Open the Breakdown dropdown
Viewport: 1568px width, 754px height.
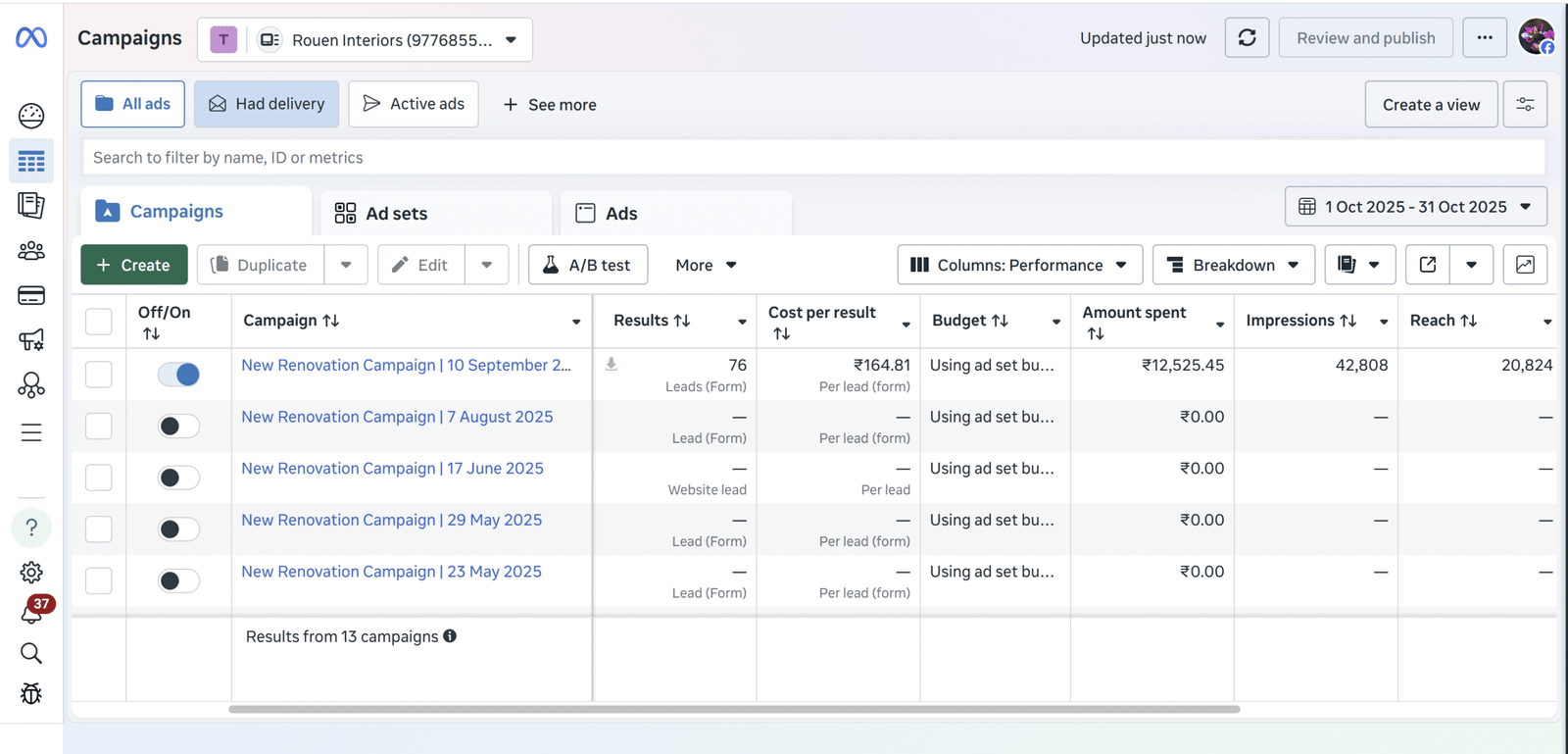1233,265
